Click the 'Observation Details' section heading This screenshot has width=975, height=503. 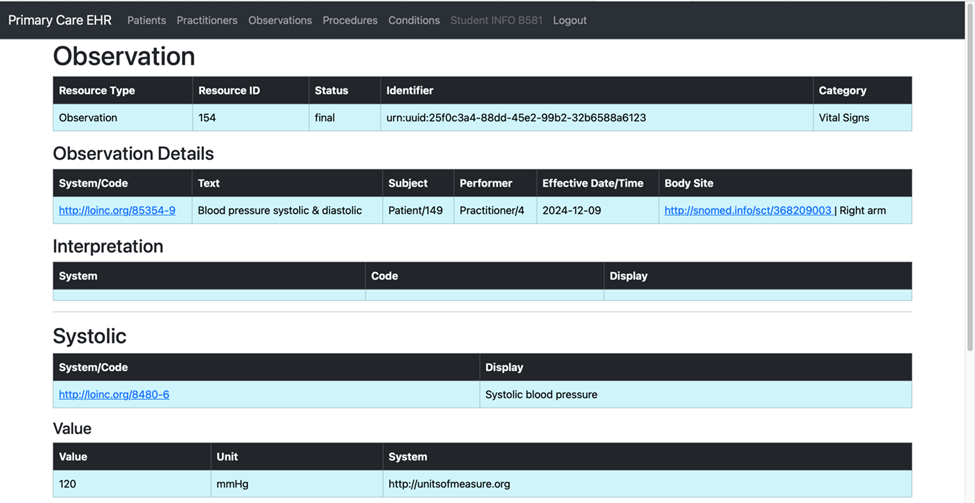(x=133, y=154)
